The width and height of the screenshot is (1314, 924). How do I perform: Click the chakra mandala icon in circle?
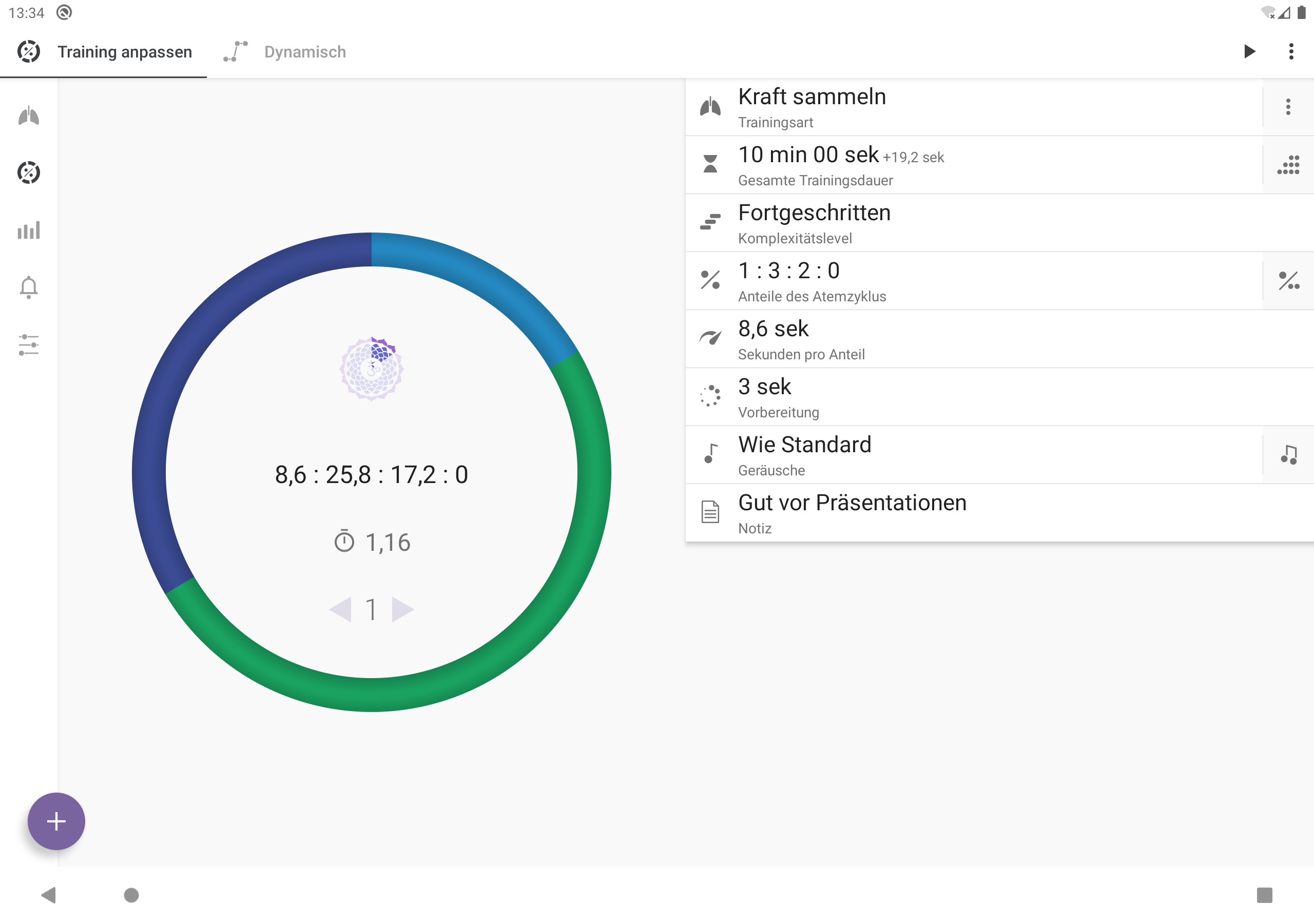[372, 369]
